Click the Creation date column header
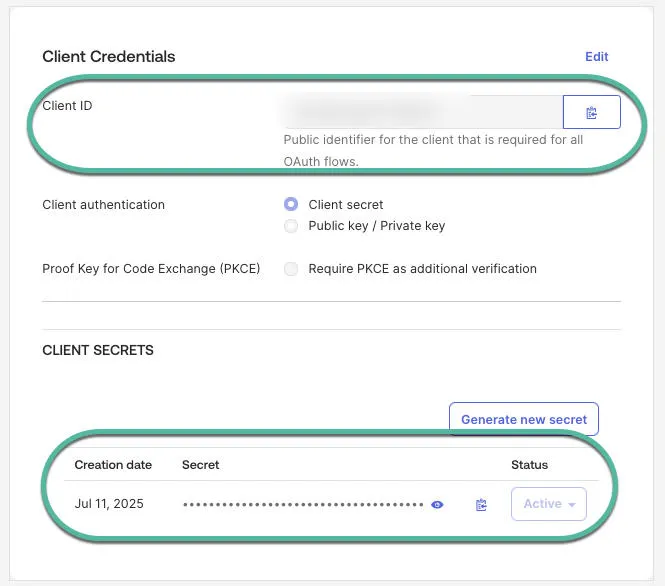Viewport: 665px width, 586px height. click(113, 465)
